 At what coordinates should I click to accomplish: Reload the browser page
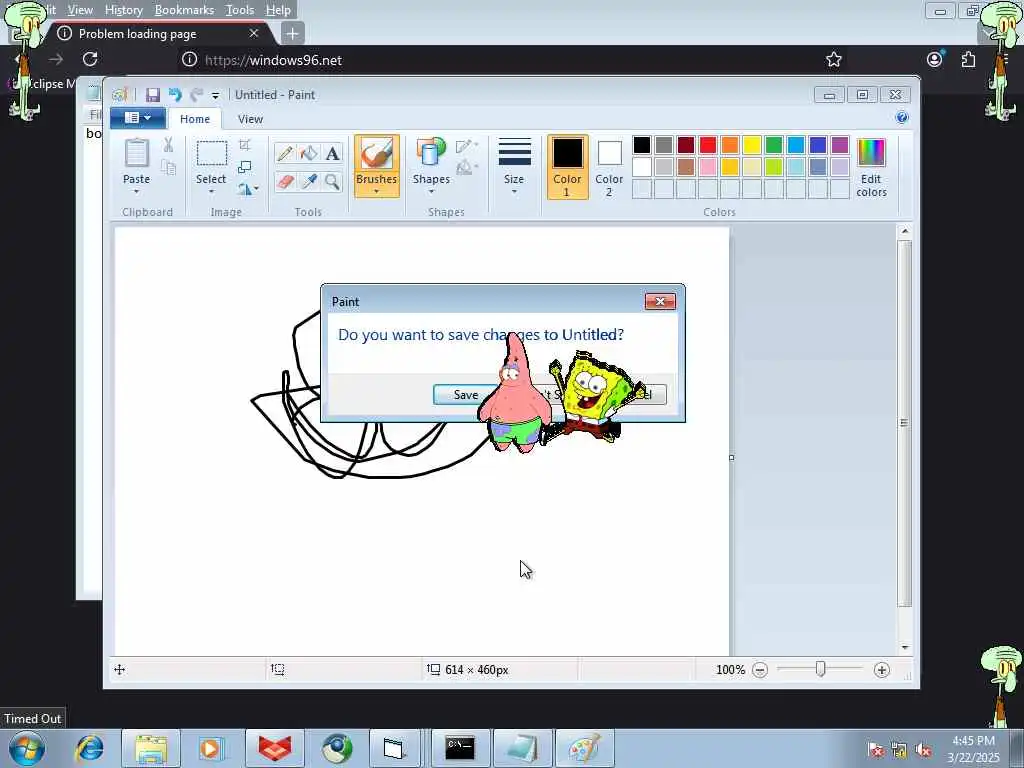pos(90,59)
